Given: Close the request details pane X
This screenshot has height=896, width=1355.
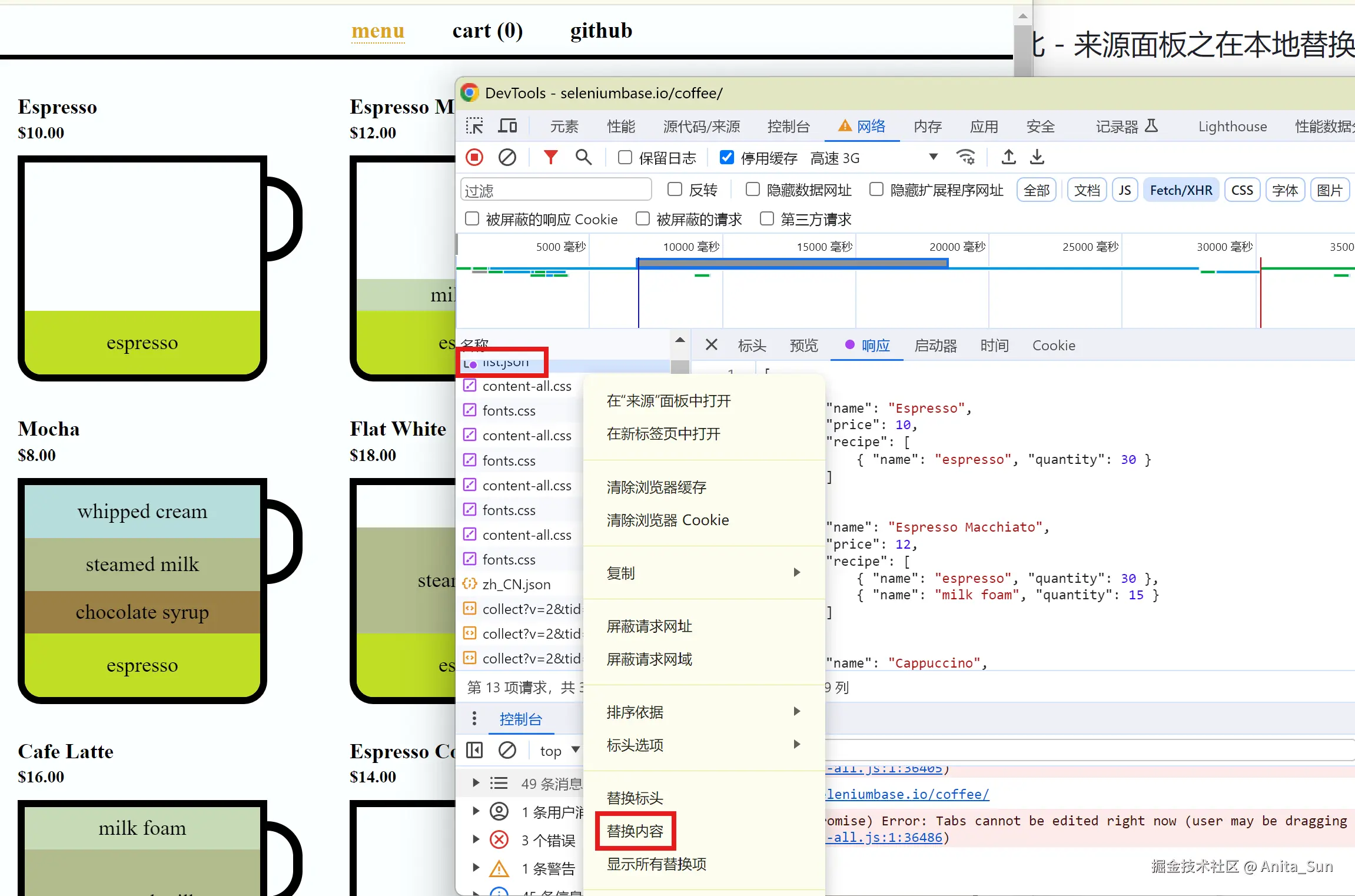Looking at the screenshot, I should tap(712, 345).
